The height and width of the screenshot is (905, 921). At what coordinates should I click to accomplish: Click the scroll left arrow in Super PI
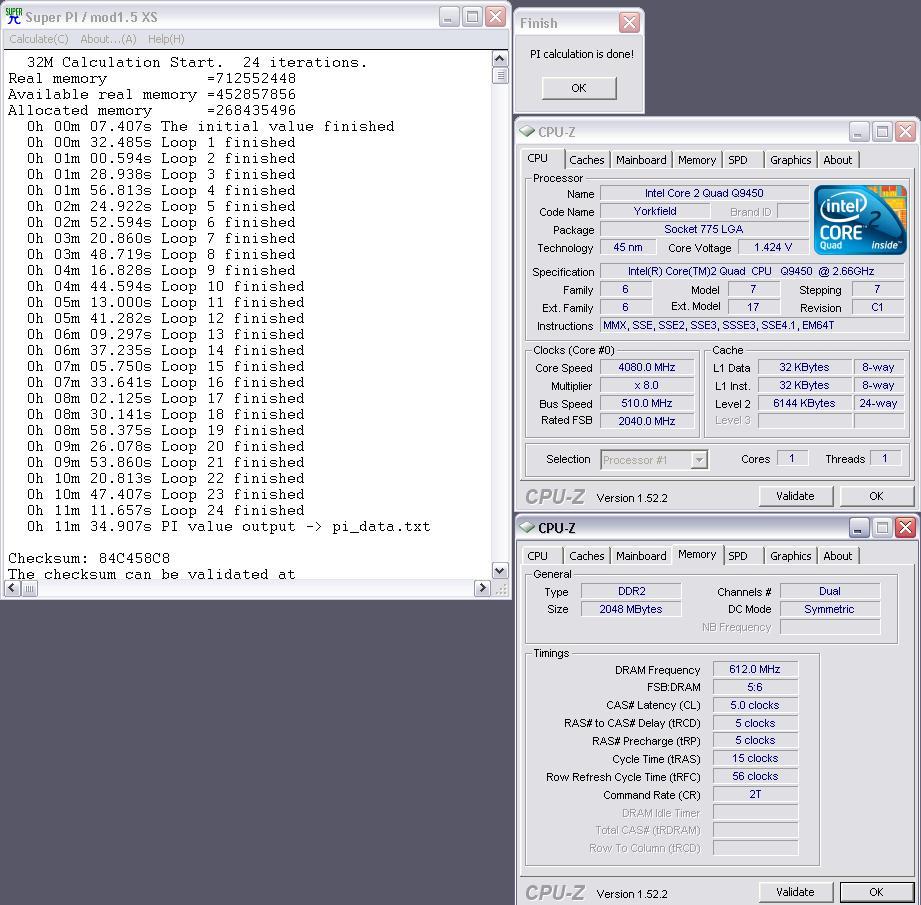tap(12, 588)
